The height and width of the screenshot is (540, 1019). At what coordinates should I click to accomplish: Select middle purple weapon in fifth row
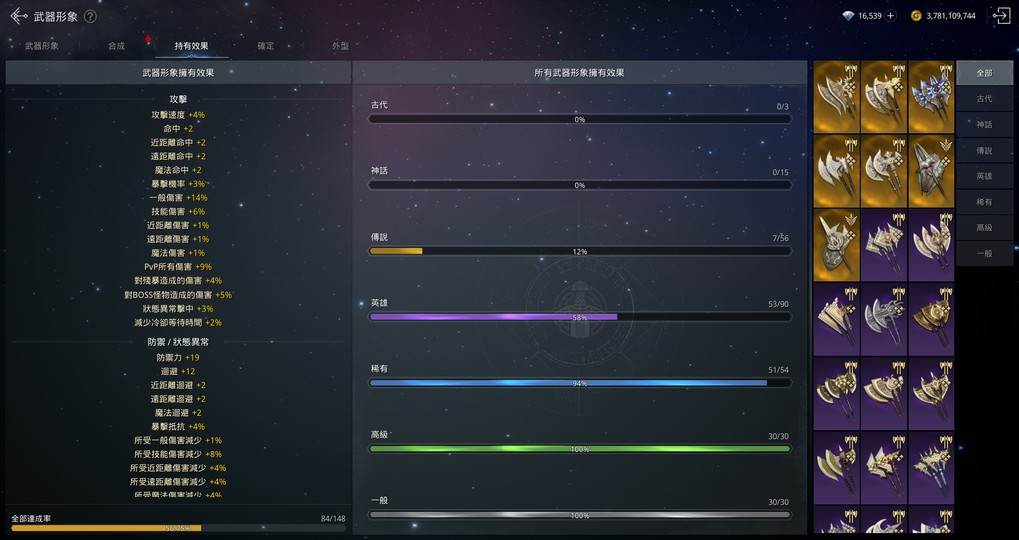(884, 393)
